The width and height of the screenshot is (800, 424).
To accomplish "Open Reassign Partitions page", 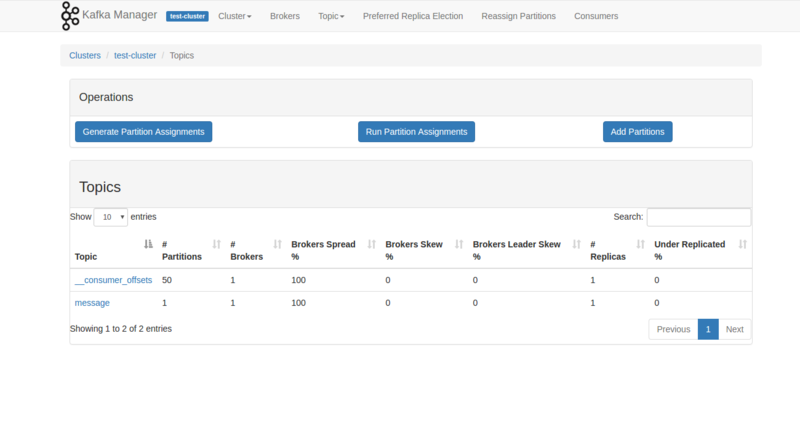I will pos(518,16).
